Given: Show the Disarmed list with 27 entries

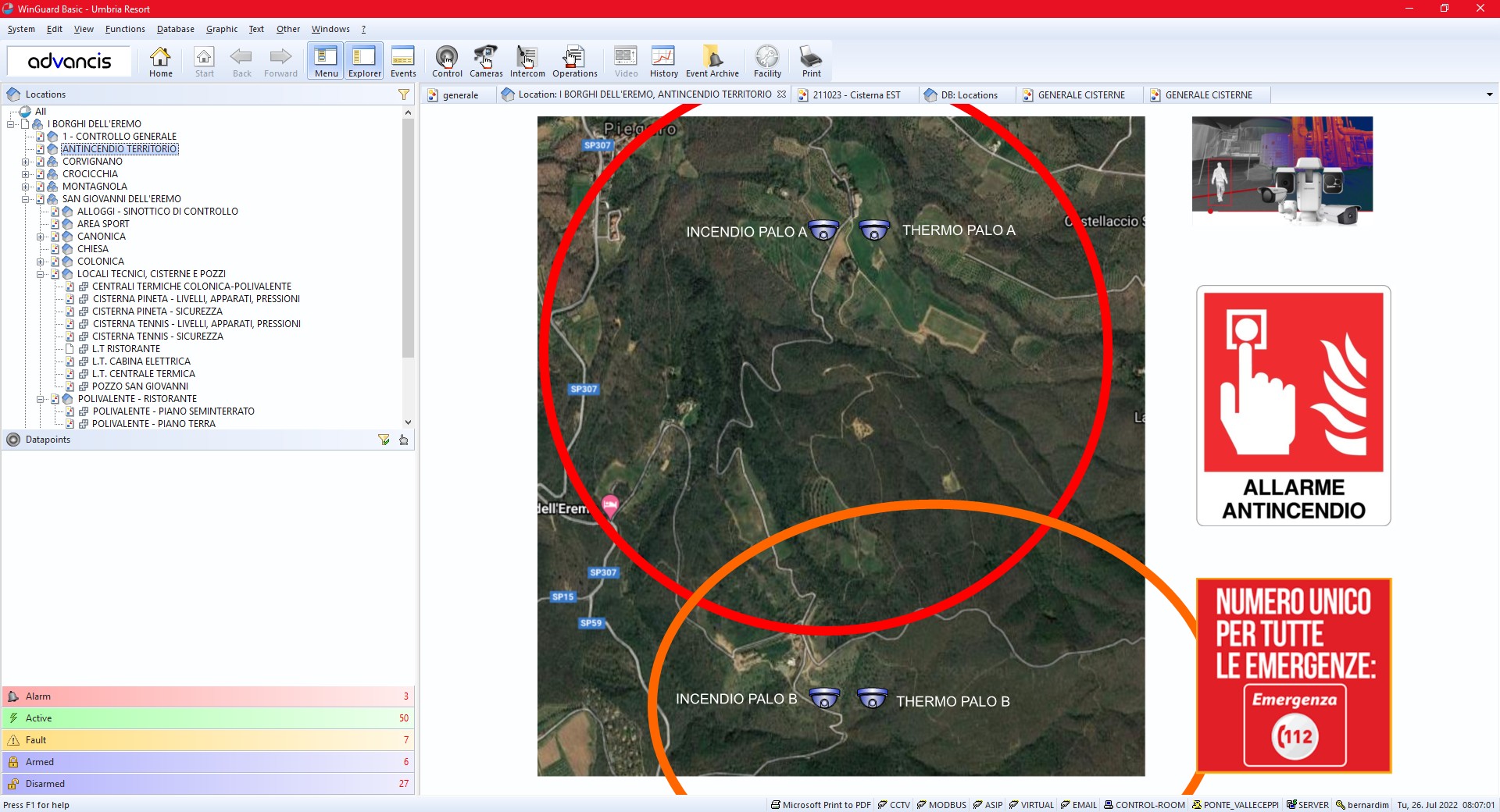Looking at the screenshot, I should tap(209, 784).
